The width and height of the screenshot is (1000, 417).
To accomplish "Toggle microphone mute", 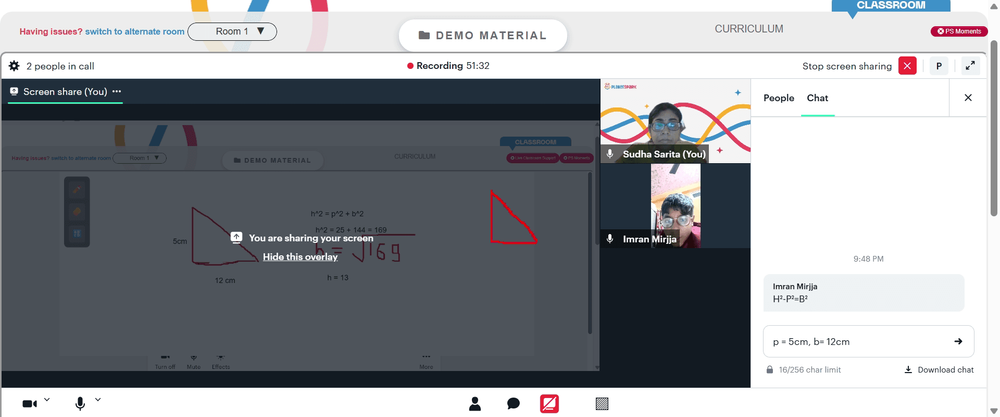I will pos(80,404).
